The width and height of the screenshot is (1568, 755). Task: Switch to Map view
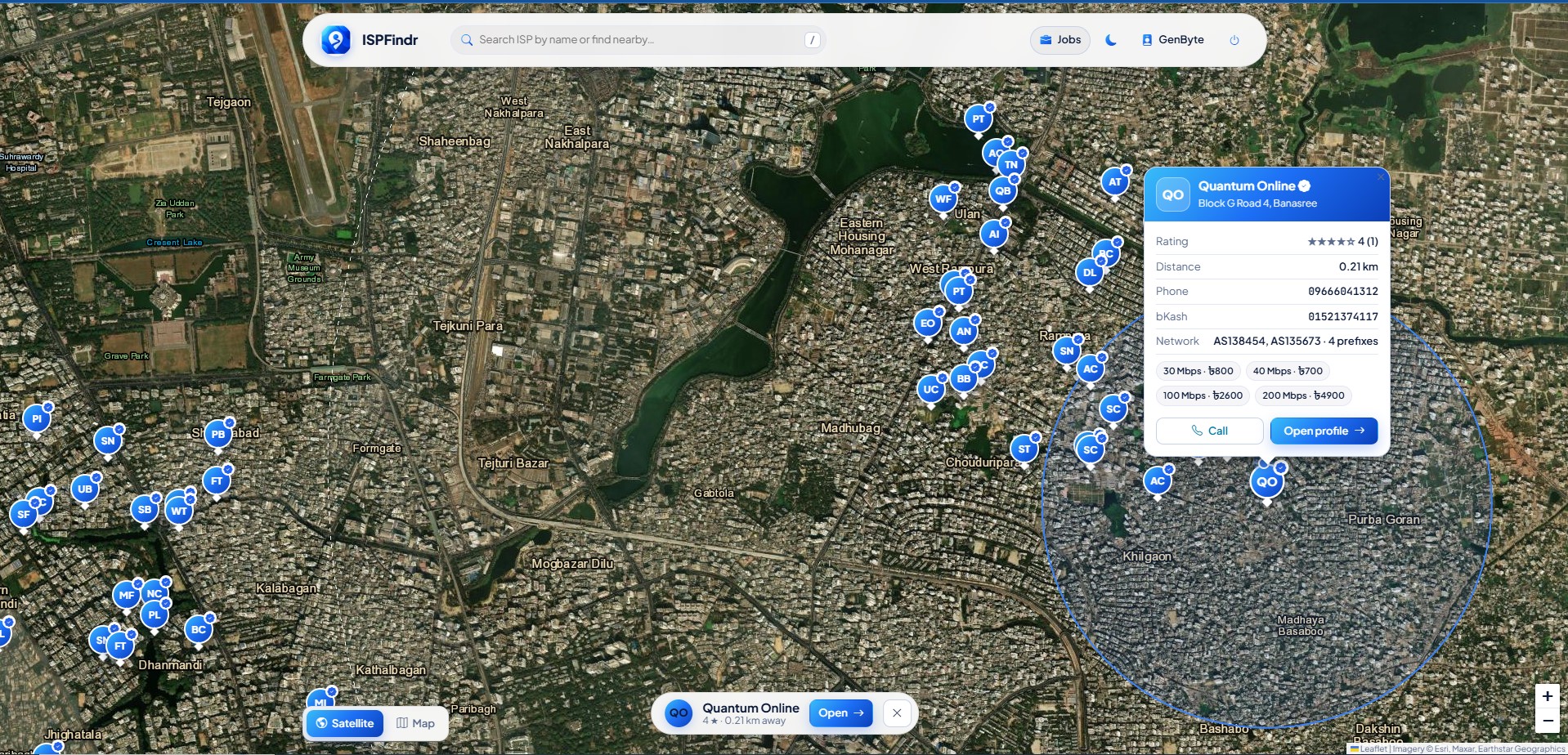(x=415, y=723)
